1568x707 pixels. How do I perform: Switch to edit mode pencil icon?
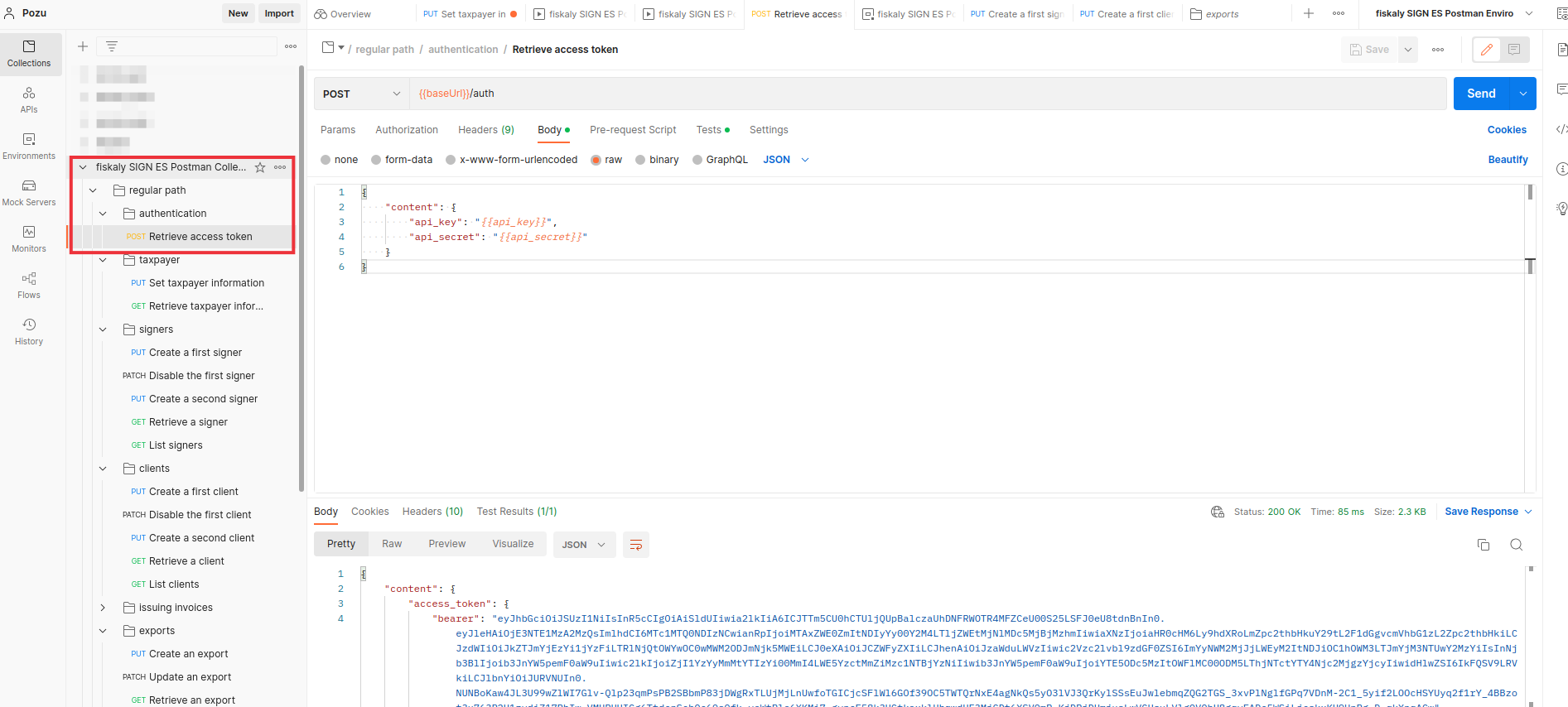pos(1487,50)
